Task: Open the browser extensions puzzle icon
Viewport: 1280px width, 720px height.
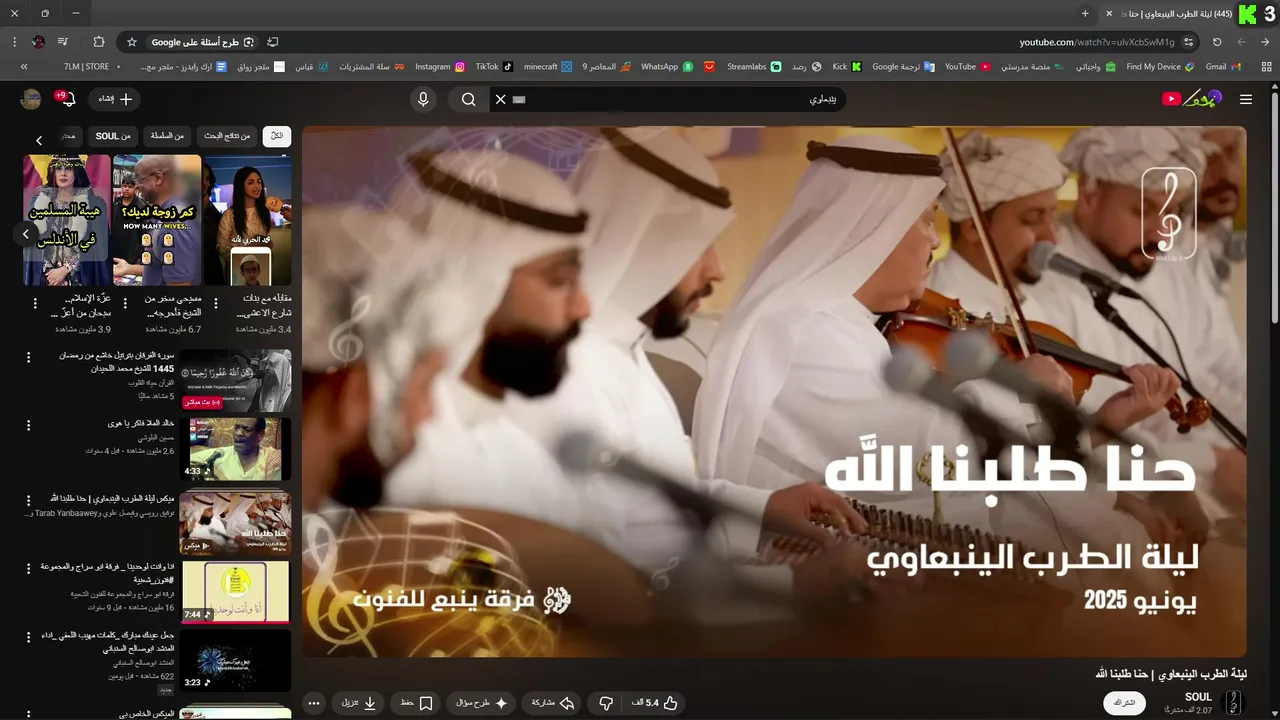Action: pyautogui.click(x=98, y=42)
